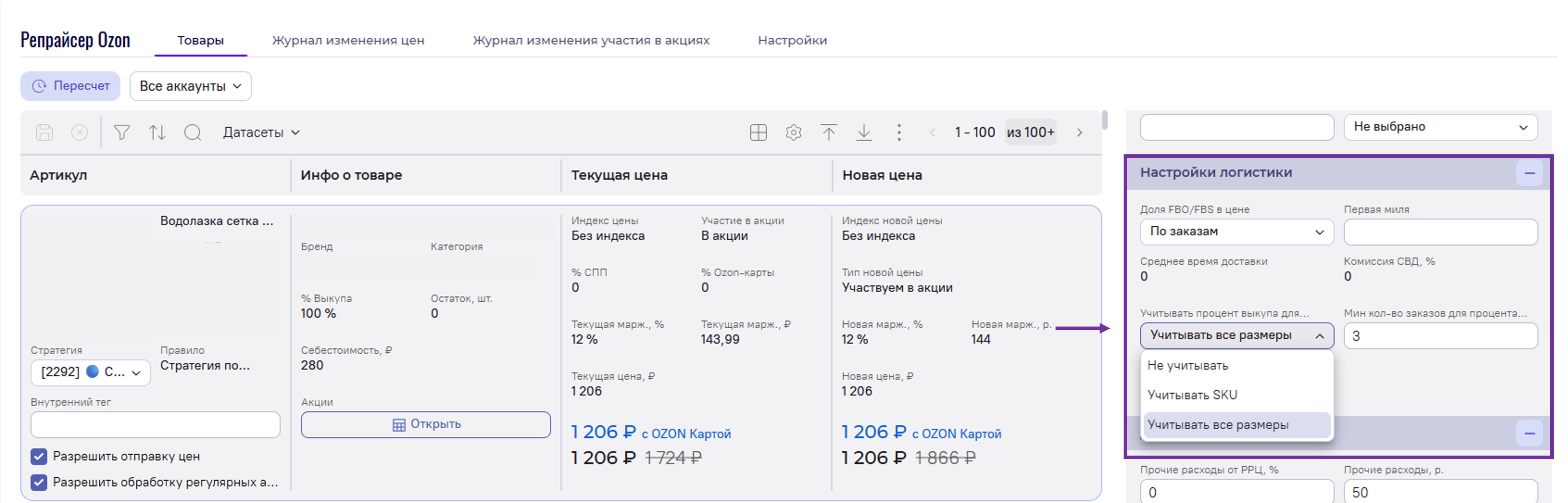
Task: Click the download arrow icon
Action: click(x=864, y=132)
